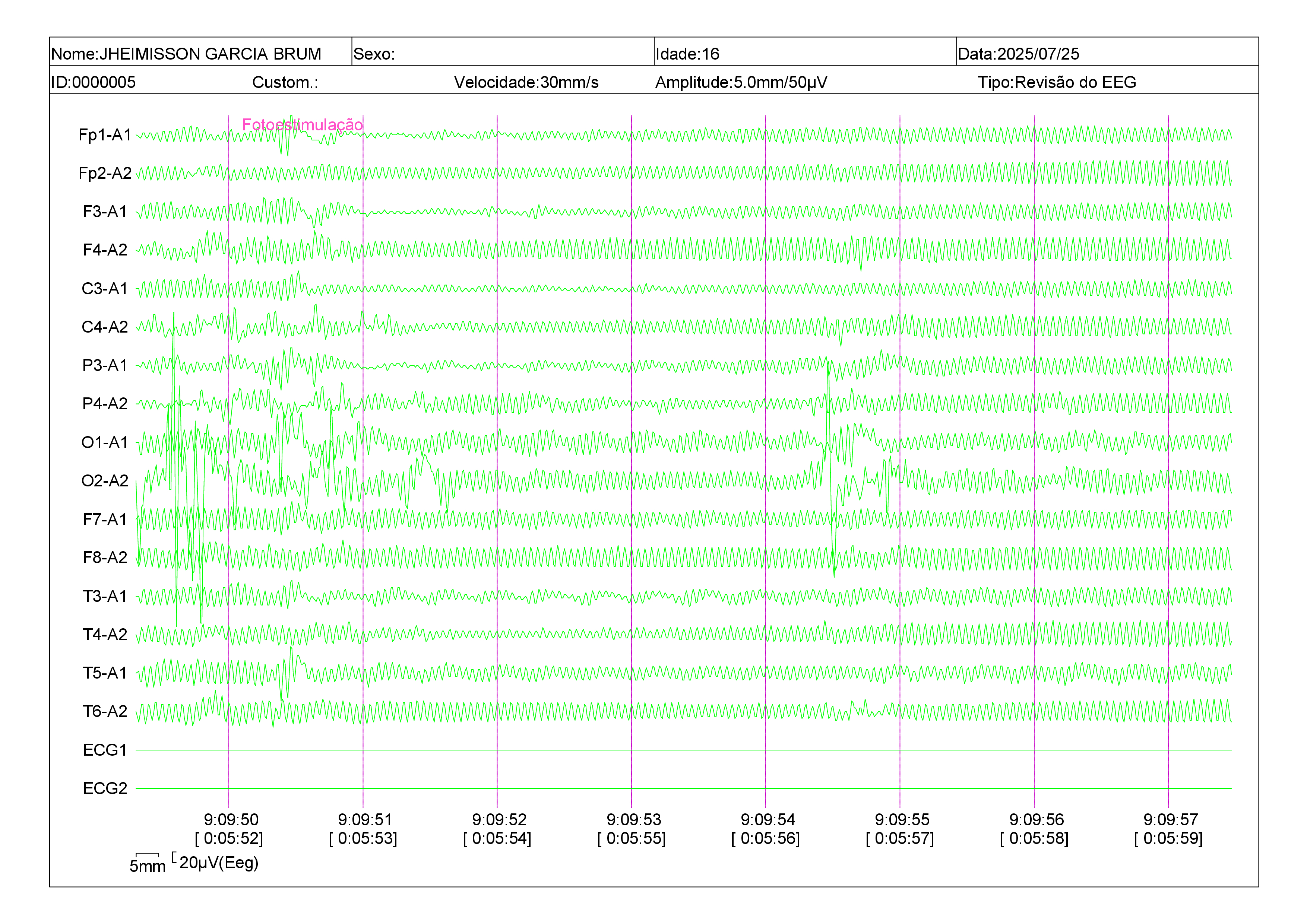Click the 20µV(Eeg) calibration label
Viewport: 1307px width, 924px height.
point(219,863)
